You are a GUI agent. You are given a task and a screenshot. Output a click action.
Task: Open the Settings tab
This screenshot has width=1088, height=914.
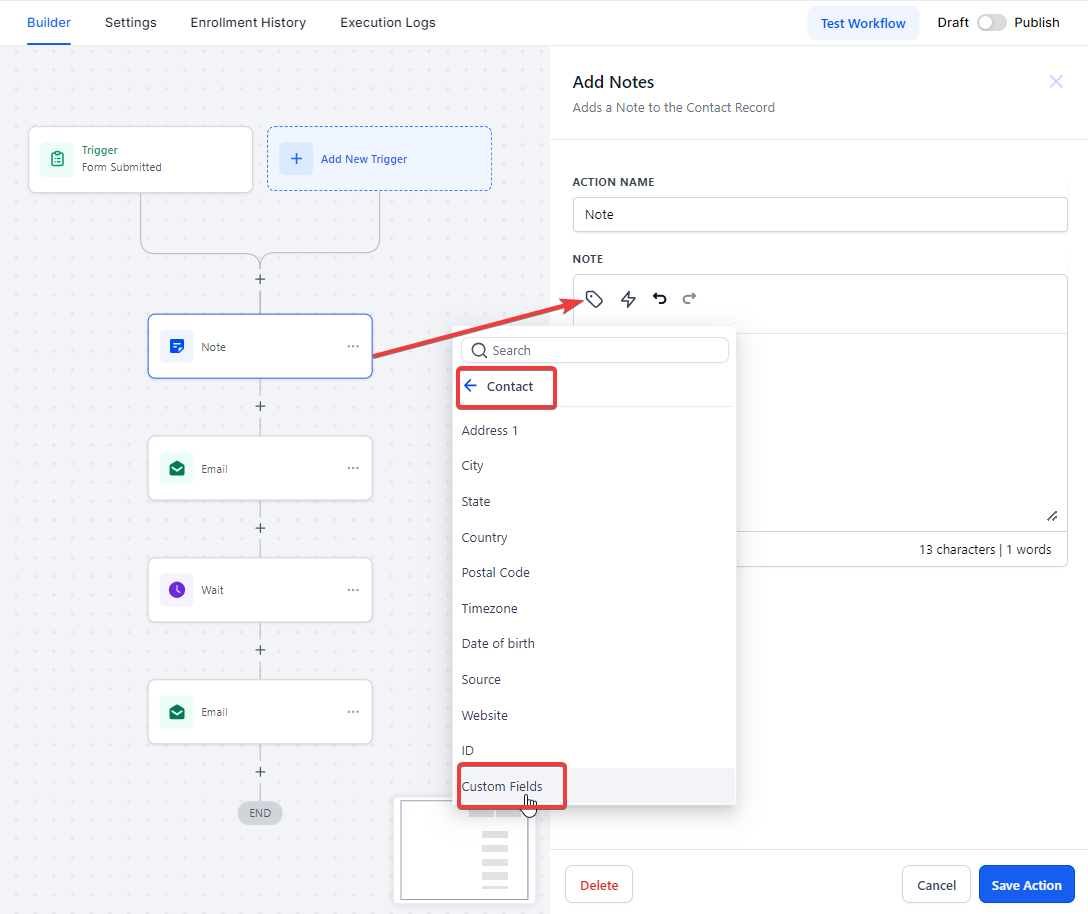(130, 22)
